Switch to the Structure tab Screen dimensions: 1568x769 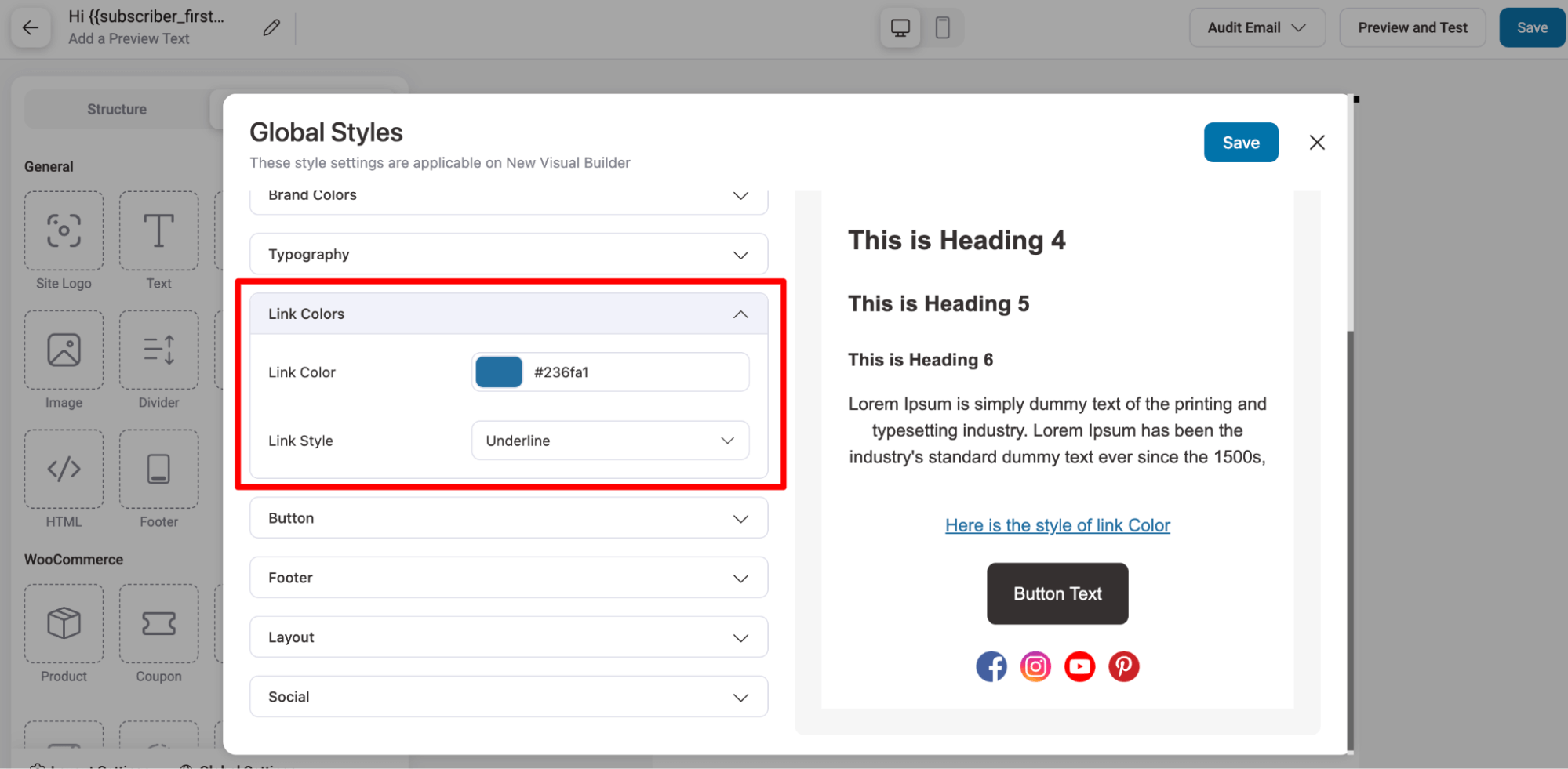tap(117, 109)
